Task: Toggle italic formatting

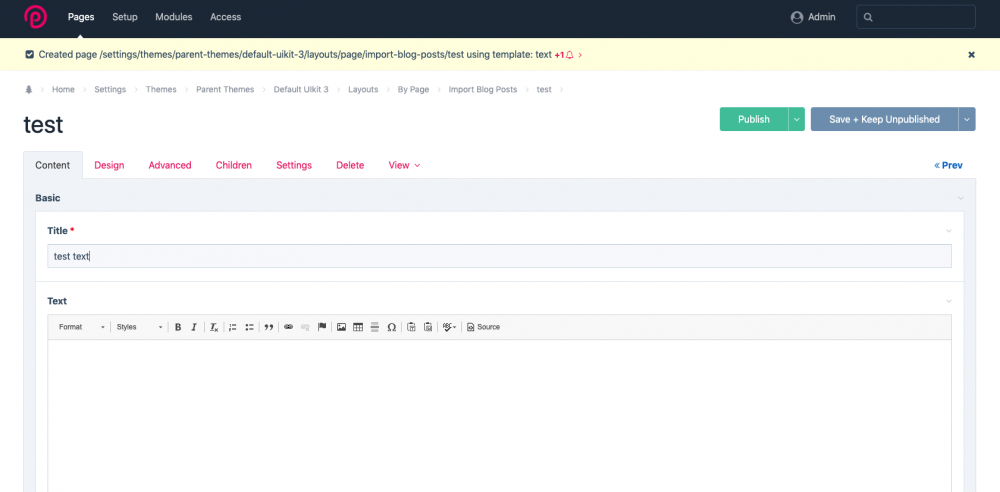Action: pos(194,327)
